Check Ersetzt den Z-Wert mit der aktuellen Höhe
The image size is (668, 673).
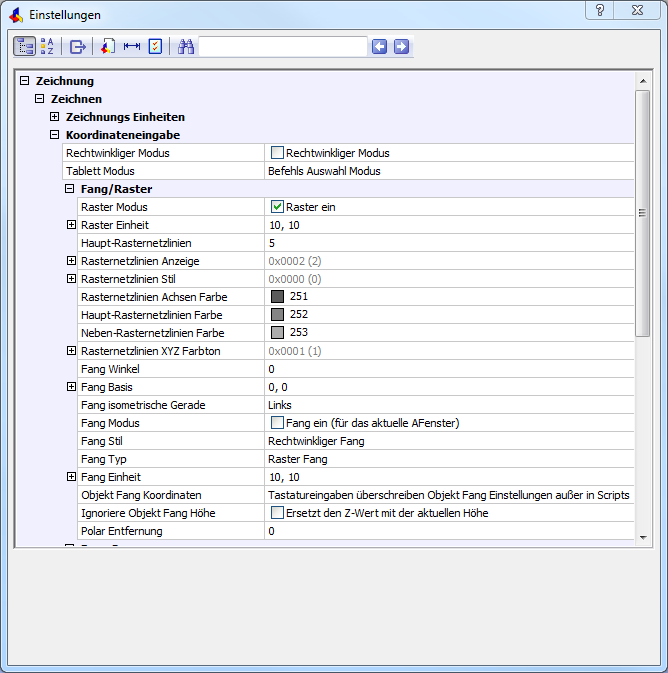pos(277,513)
